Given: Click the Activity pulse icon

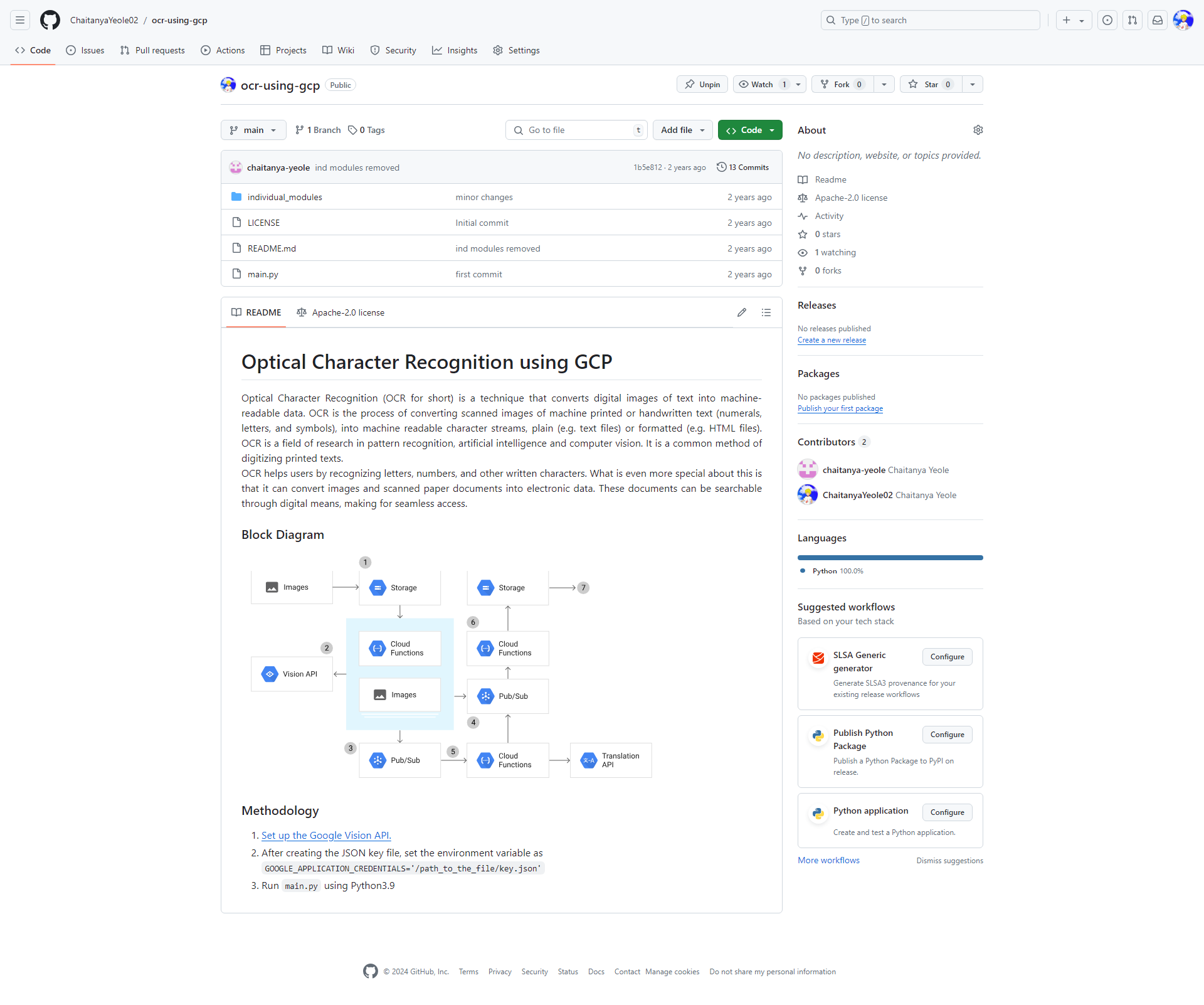Looking at the screenshot, I should [803, 216].
